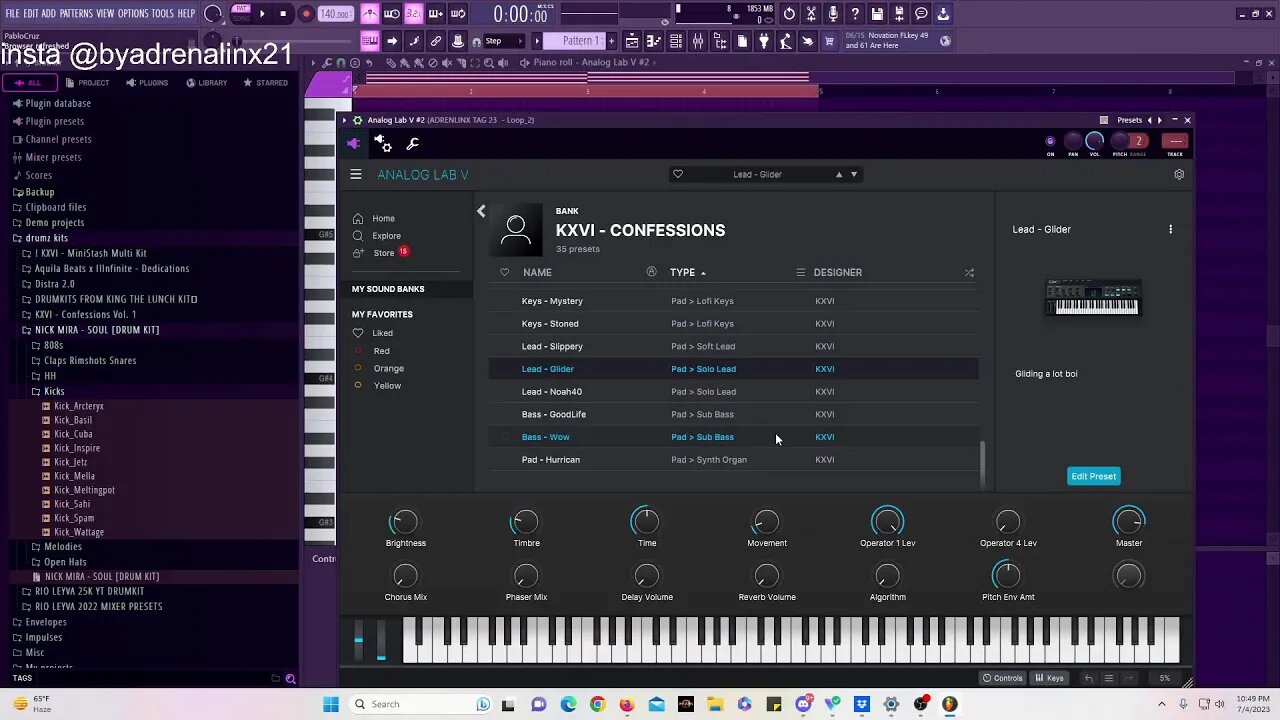This screenshot has height=720, width=1280.
Task: Toggle the metronome in FL toolbar
Action: tap(370, 14)
